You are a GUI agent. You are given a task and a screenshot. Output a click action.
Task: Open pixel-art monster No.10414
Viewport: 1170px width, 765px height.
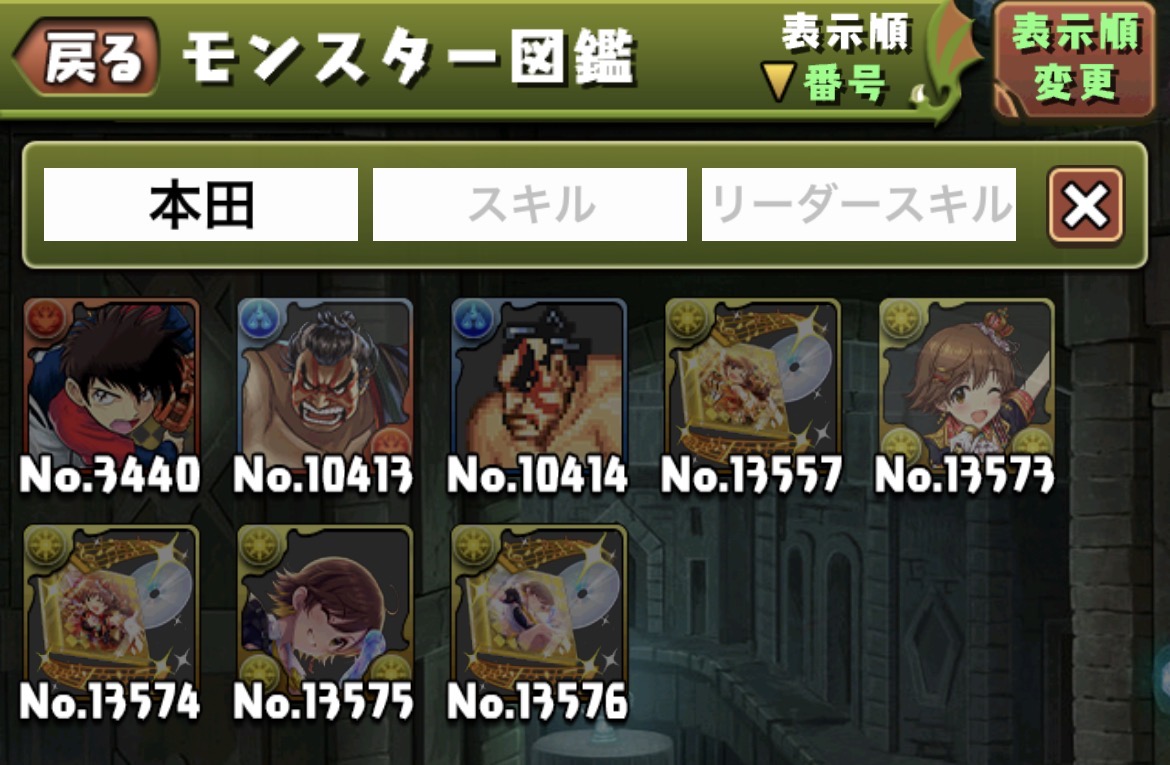point(539,382)
